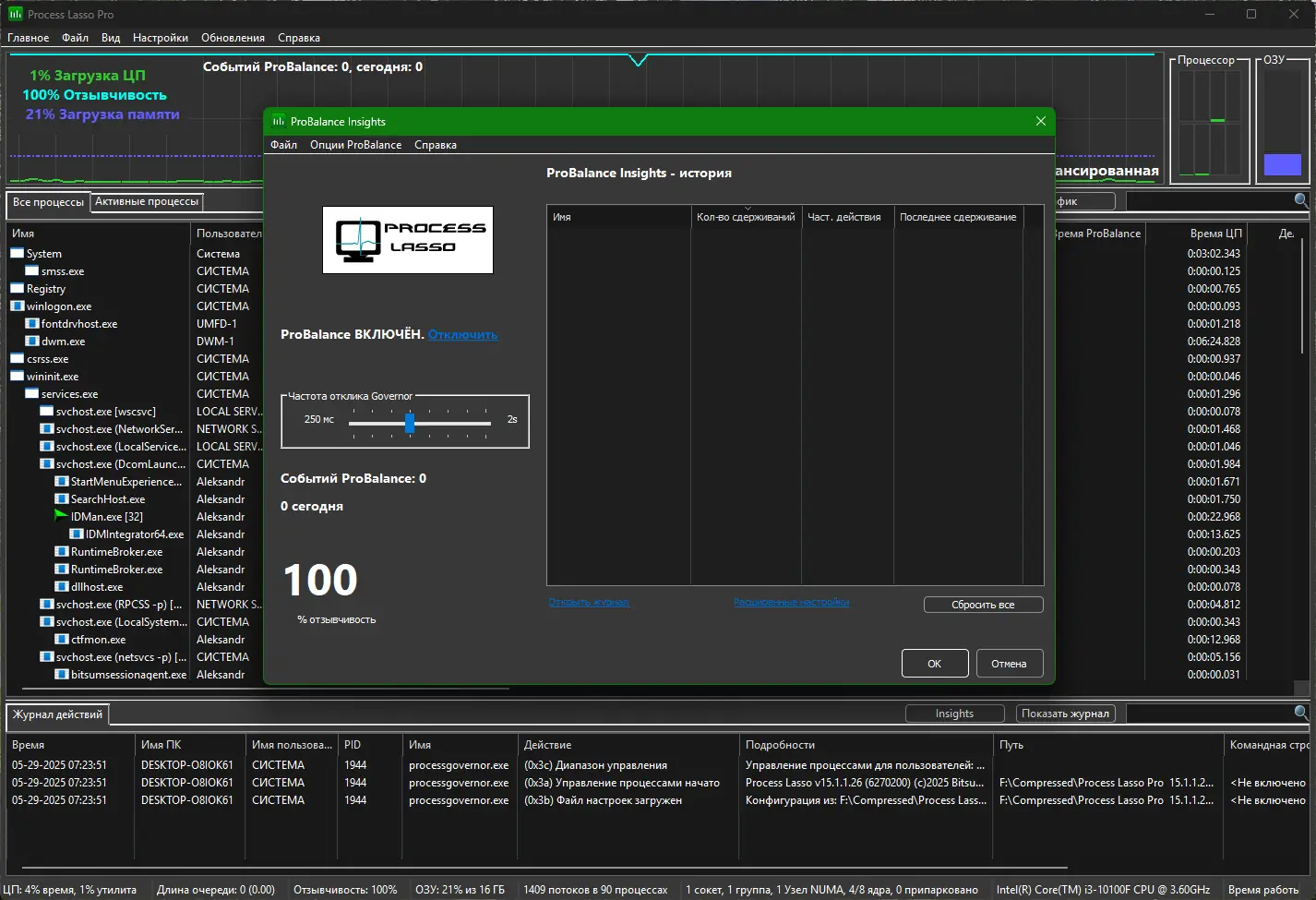Image resolution: width=1316 pixels, height=900 pixels.
Task: Open the Расширенные настройки link
Action: (x=791, y=603)
